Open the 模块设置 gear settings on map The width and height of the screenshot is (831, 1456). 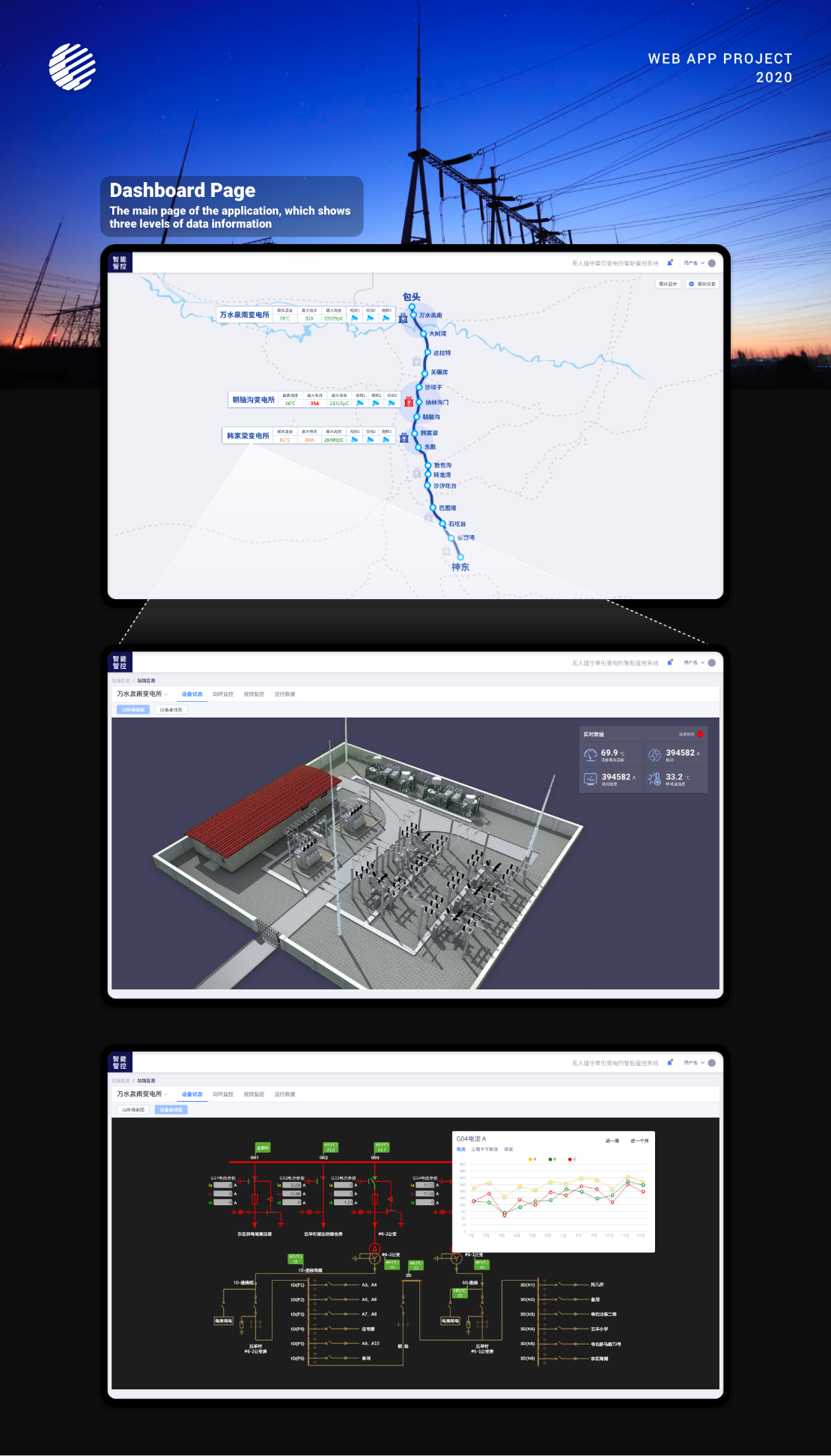[702, 284]
